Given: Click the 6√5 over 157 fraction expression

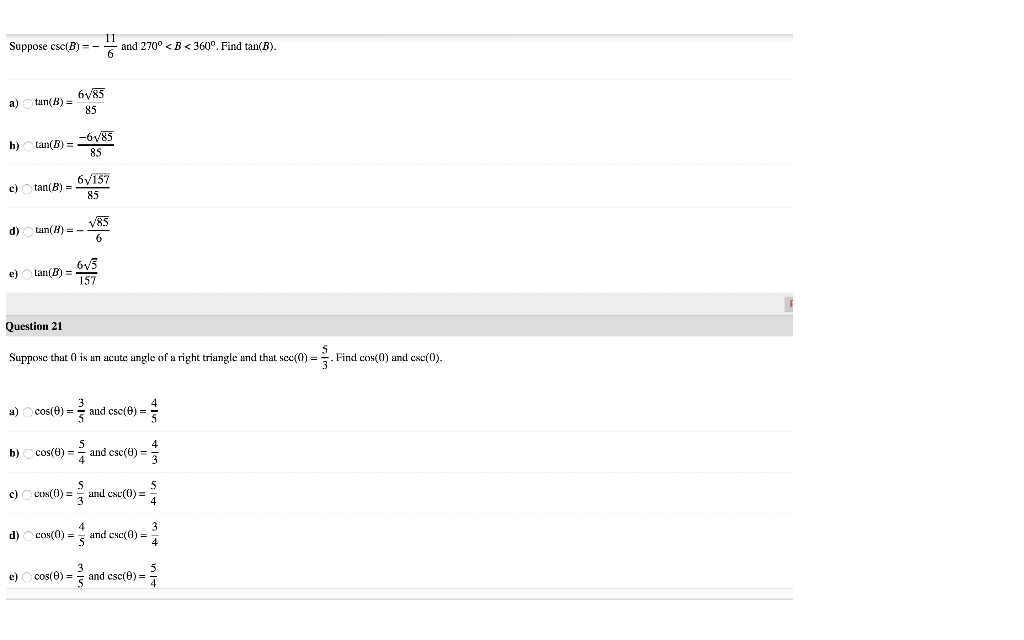Looking at the screenshot, I should tap(87, 272).
